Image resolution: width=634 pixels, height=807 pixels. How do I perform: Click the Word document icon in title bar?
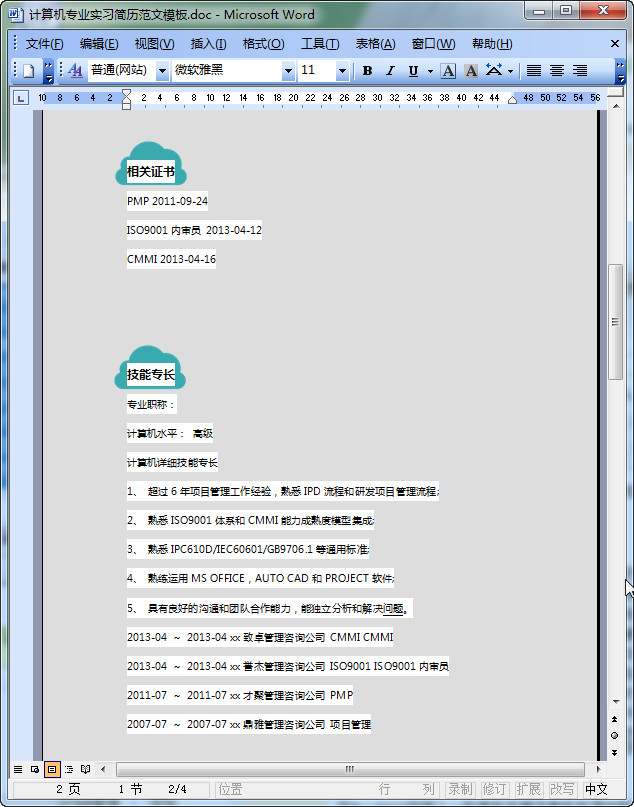click(16, 14)
